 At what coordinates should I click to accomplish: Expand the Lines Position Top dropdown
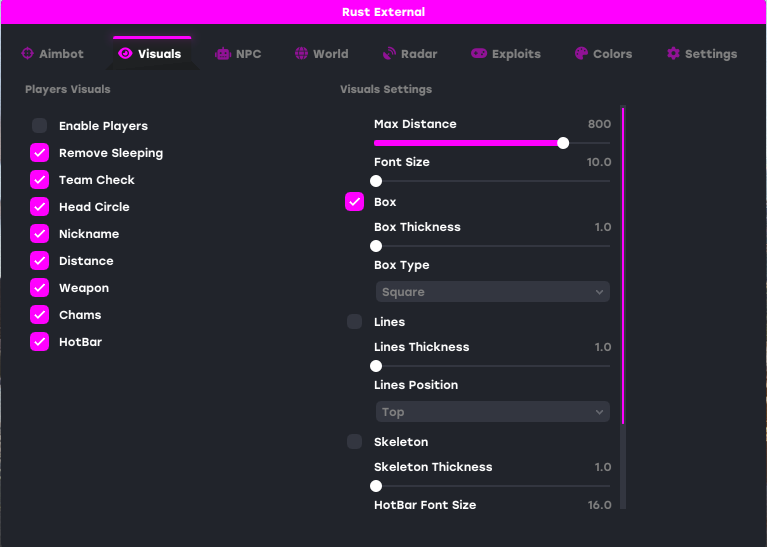pyautogui.click(x=493, y=412)
